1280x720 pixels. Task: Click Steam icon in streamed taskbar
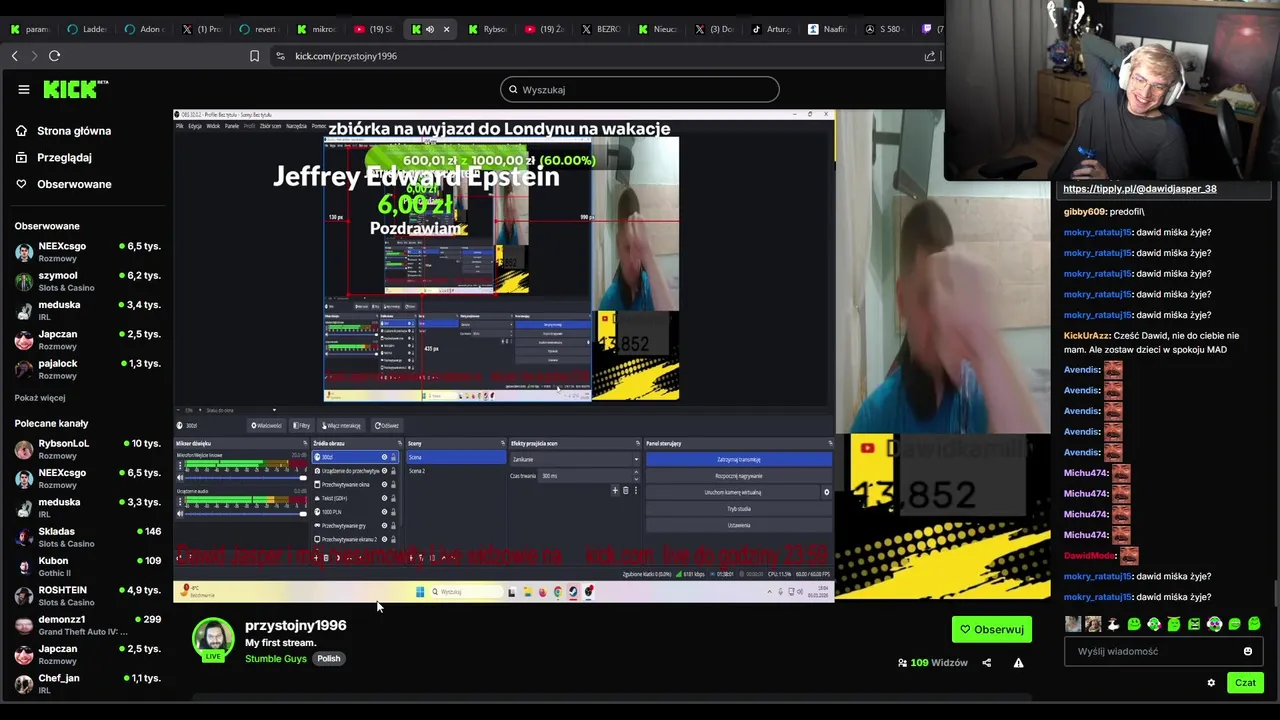click(x=573, y=592)
